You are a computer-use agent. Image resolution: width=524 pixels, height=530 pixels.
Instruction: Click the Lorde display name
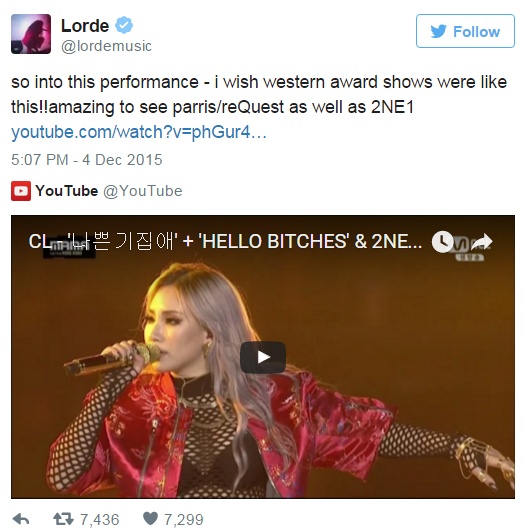tap(85, 26)
